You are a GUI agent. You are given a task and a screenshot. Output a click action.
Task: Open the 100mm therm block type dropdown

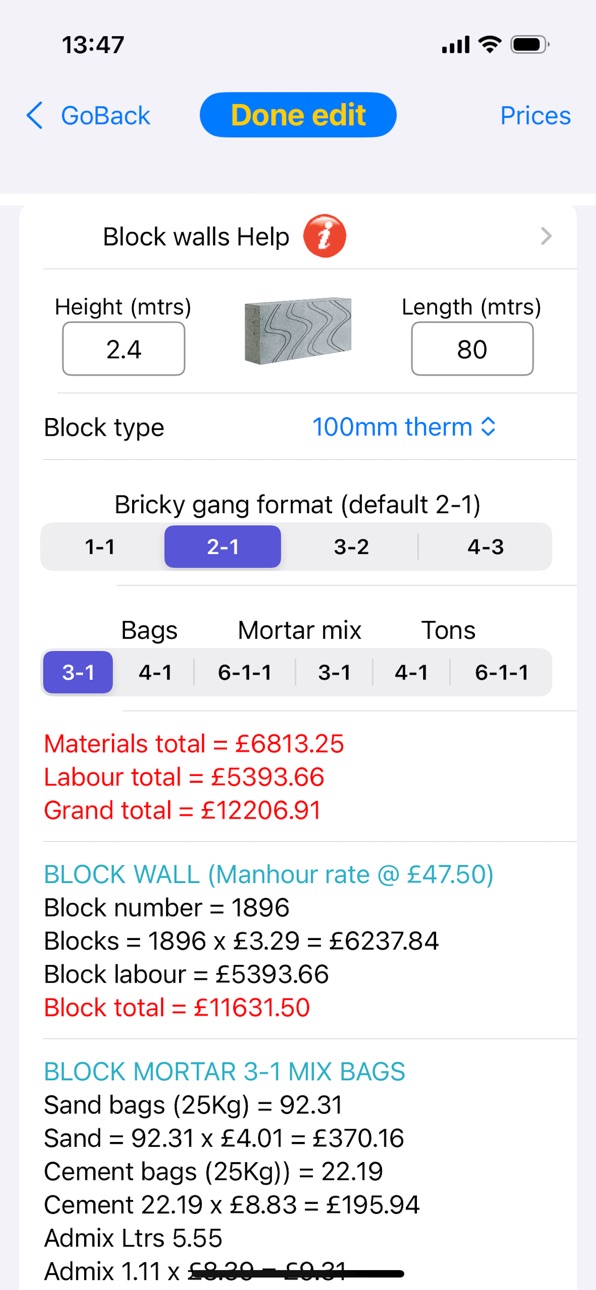pyautogui.click(x=404, y=427)
